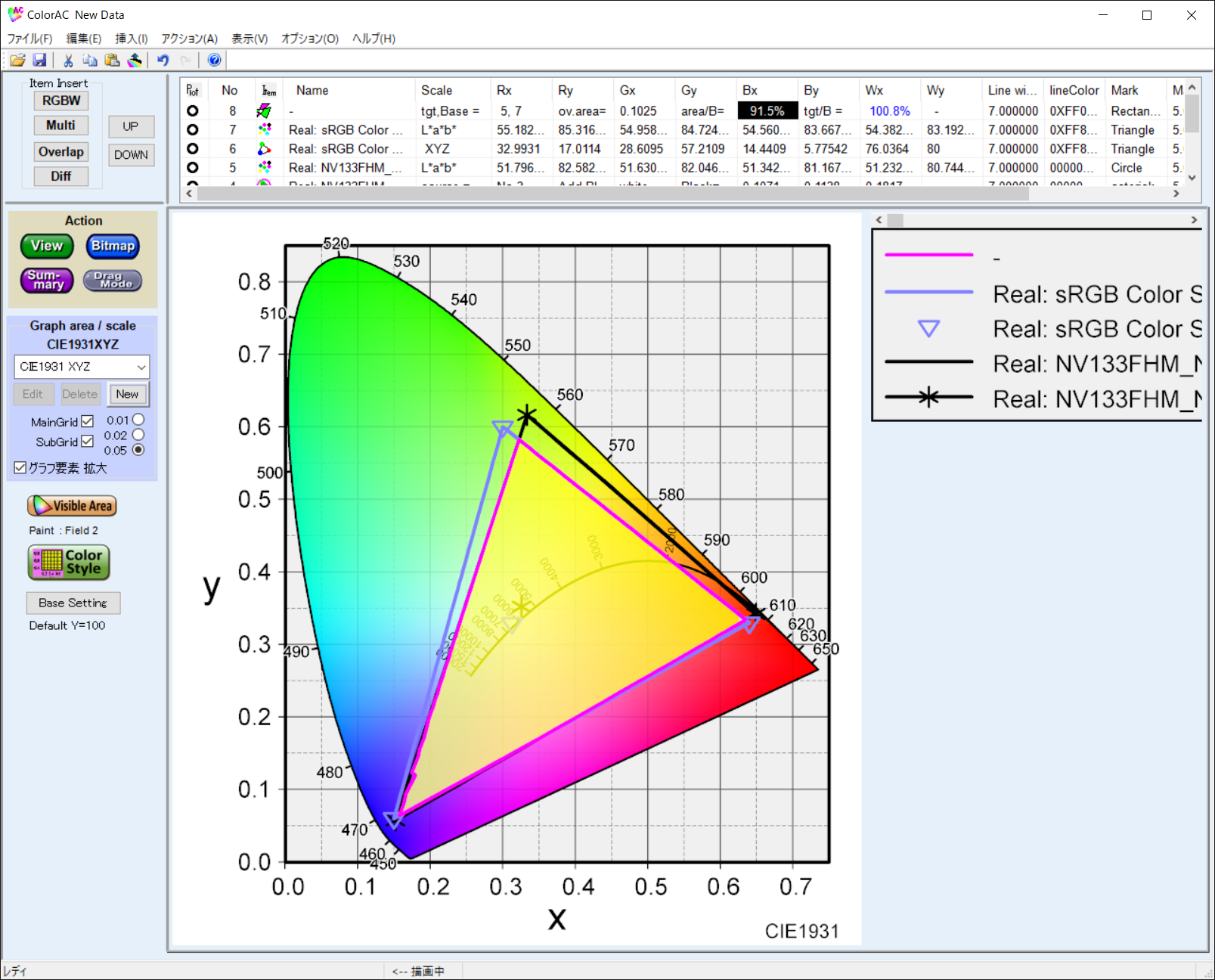
Task: Click the 100.8% value cell
Action: [x=890, y=111]
